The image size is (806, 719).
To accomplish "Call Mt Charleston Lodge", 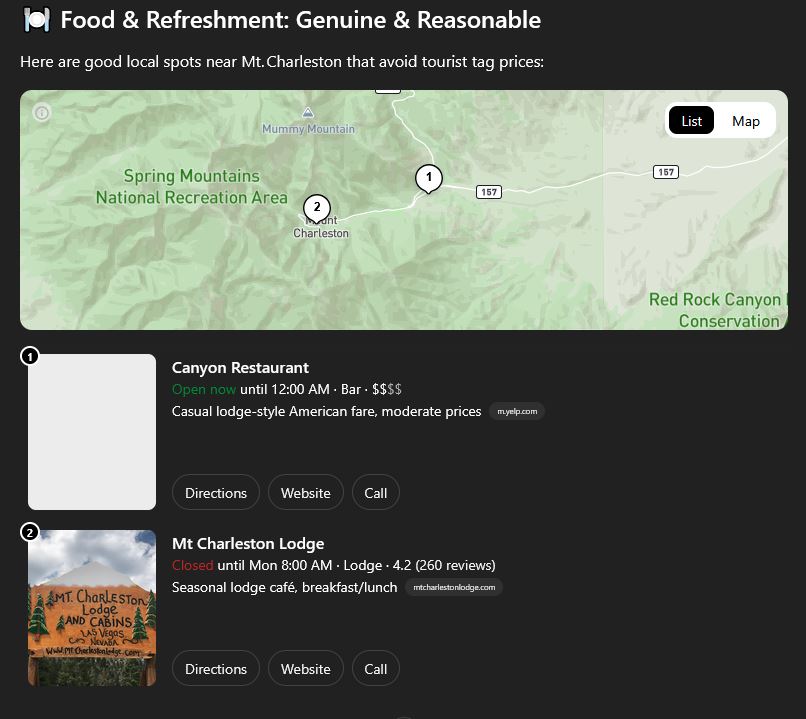I will 375,668.
